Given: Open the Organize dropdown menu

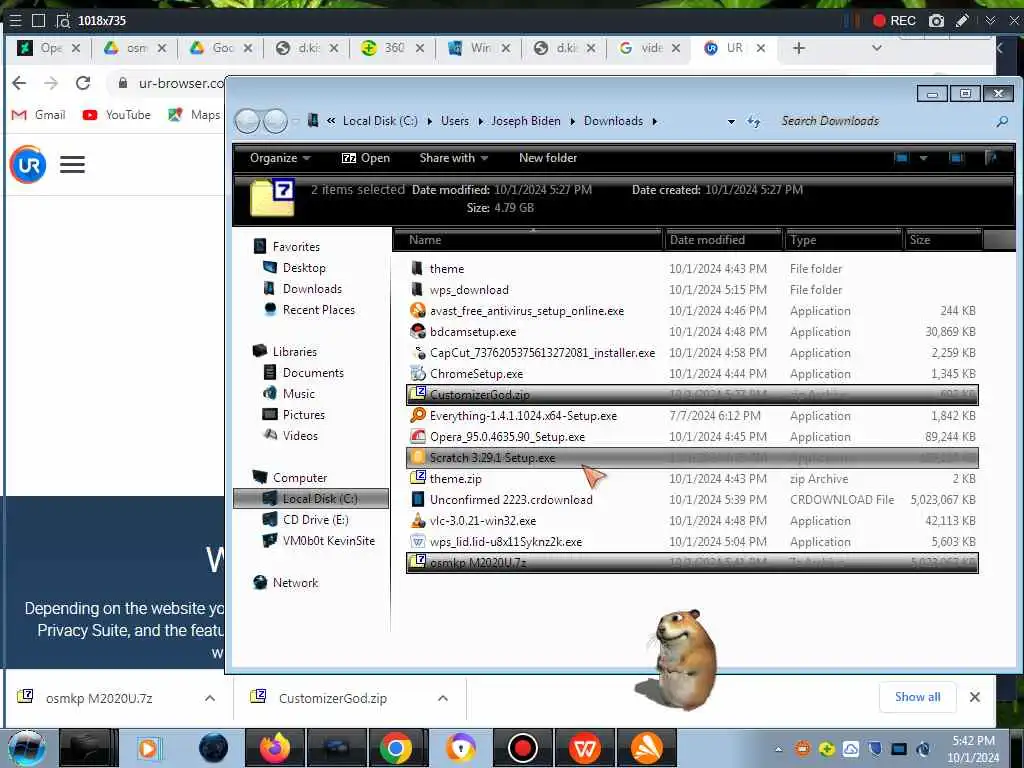Looking at the screenshot, I should [x=280, y=158].
